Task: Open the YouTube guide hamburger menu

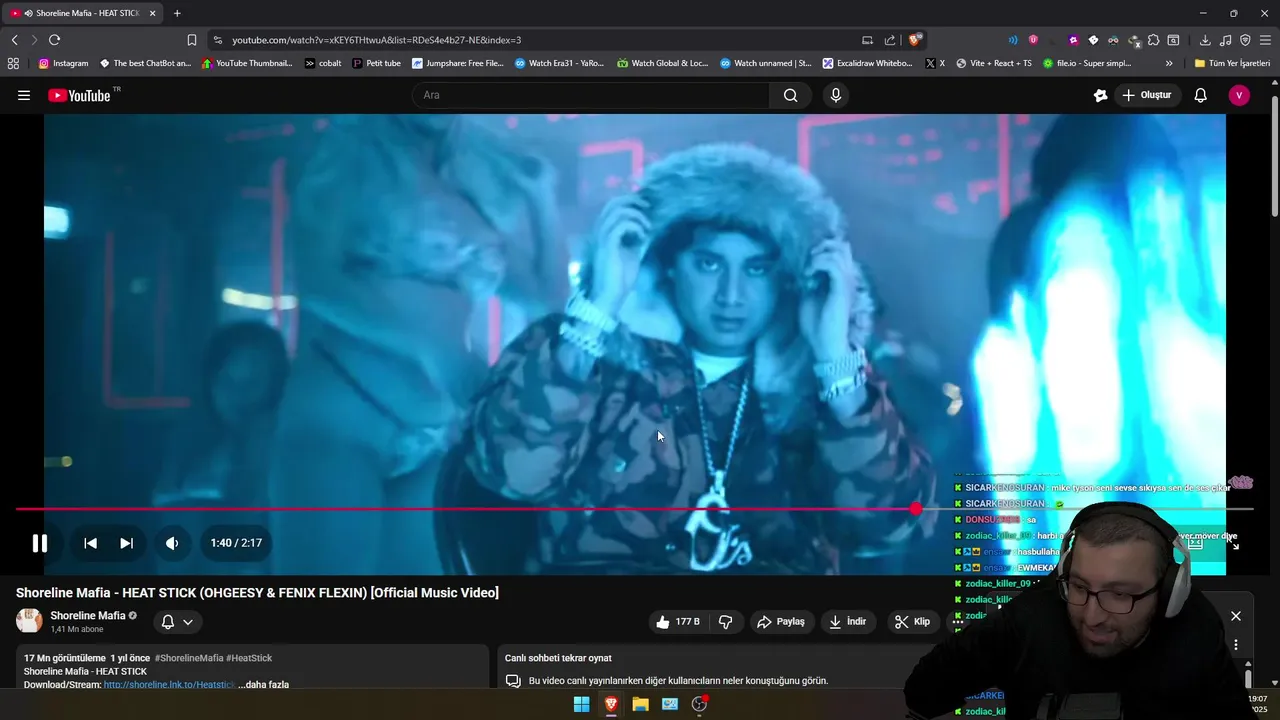Action: [24, 95]
